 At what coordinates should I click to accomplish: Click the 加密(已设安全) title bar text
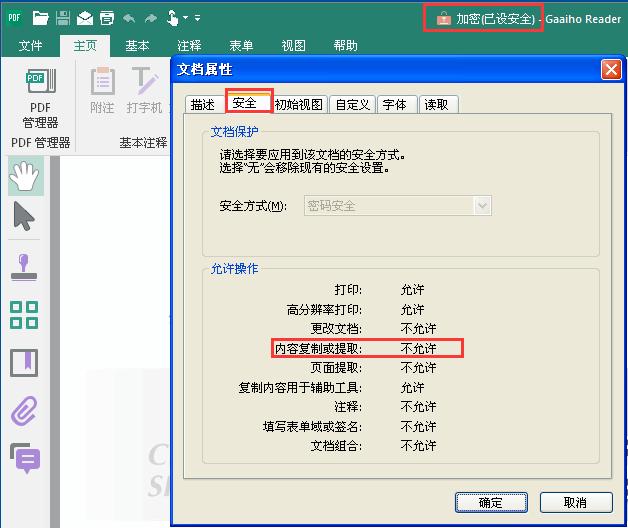point(496,19)
